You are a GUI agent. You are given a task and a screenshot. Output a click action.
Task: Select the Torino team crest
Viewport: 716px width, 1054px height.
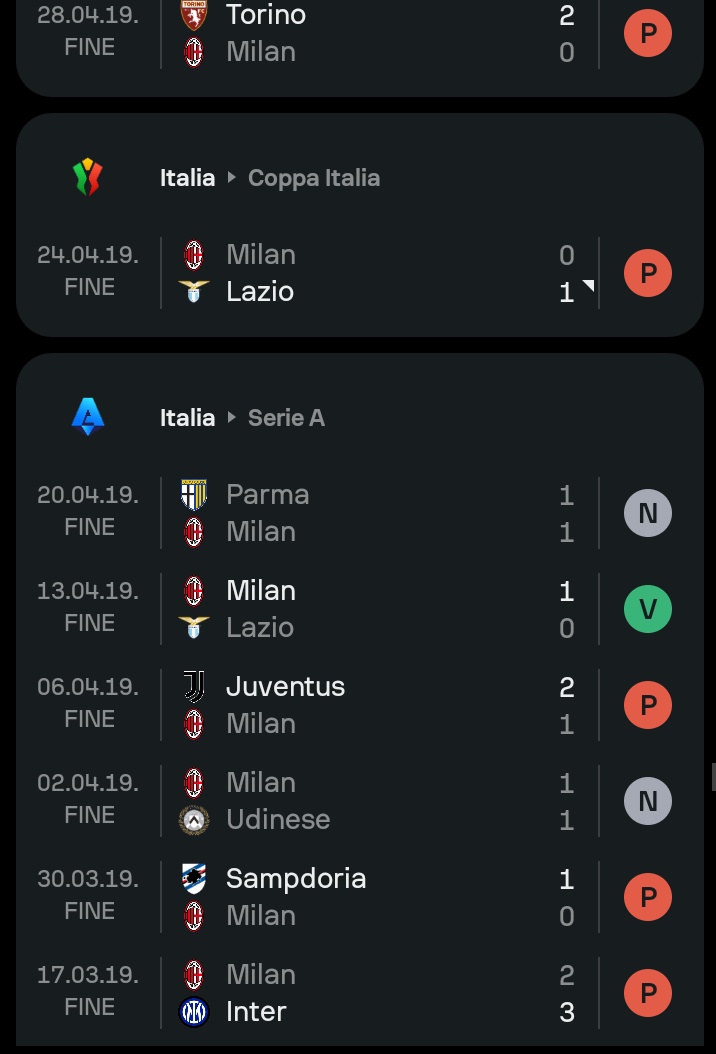click(194, 15)
